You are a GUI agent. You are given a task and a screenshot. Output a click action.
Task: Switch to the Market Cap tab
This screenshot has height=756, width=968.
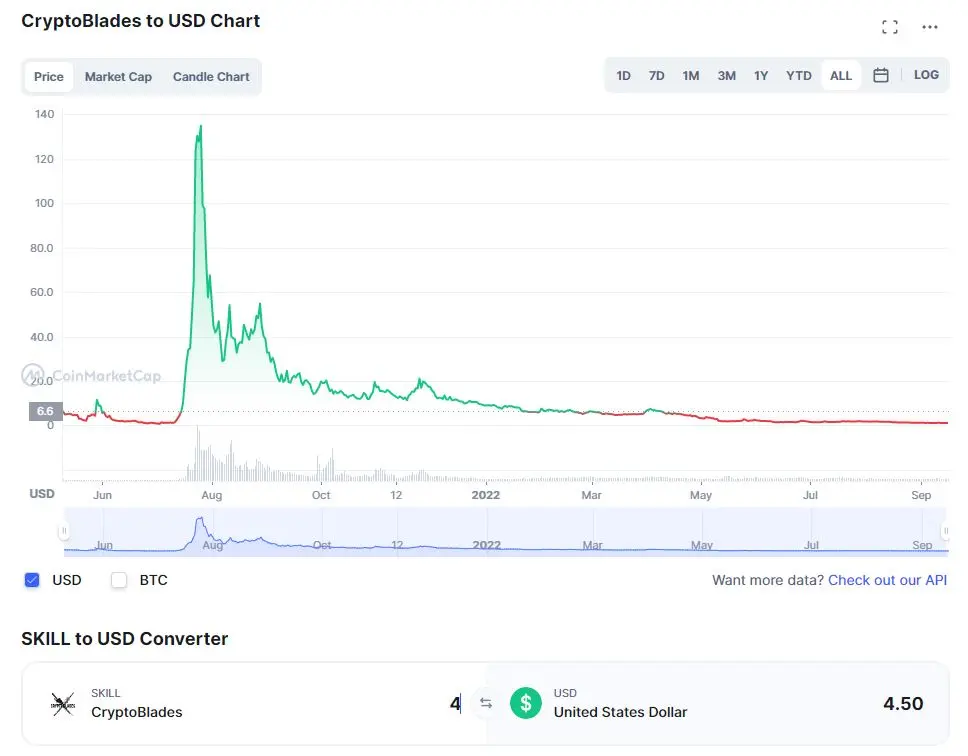point(118,77)
